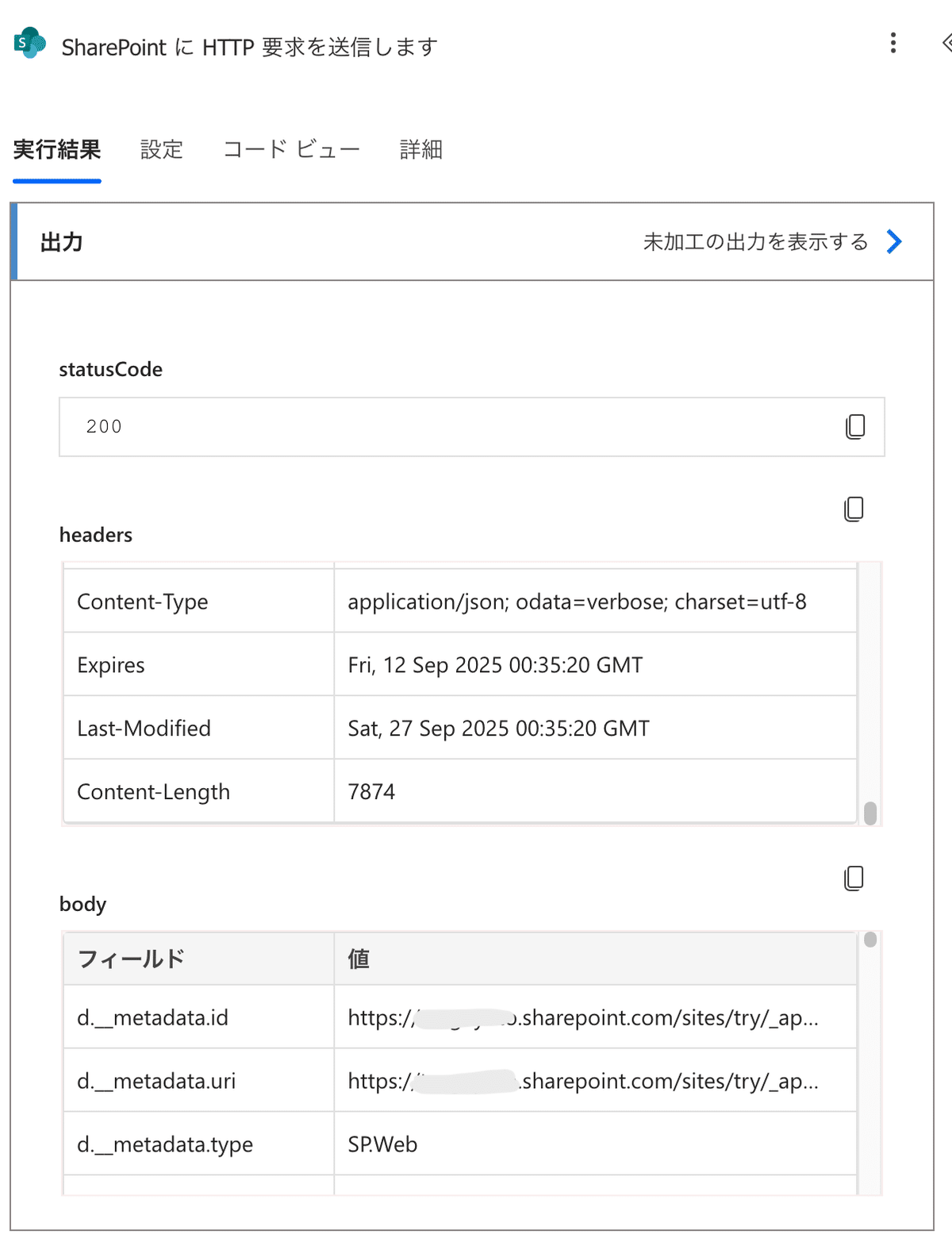Select the d.__metadata.uri URL value
Screen dimensions: 952x1242
pyautogui.click(x=583, y=1081)
